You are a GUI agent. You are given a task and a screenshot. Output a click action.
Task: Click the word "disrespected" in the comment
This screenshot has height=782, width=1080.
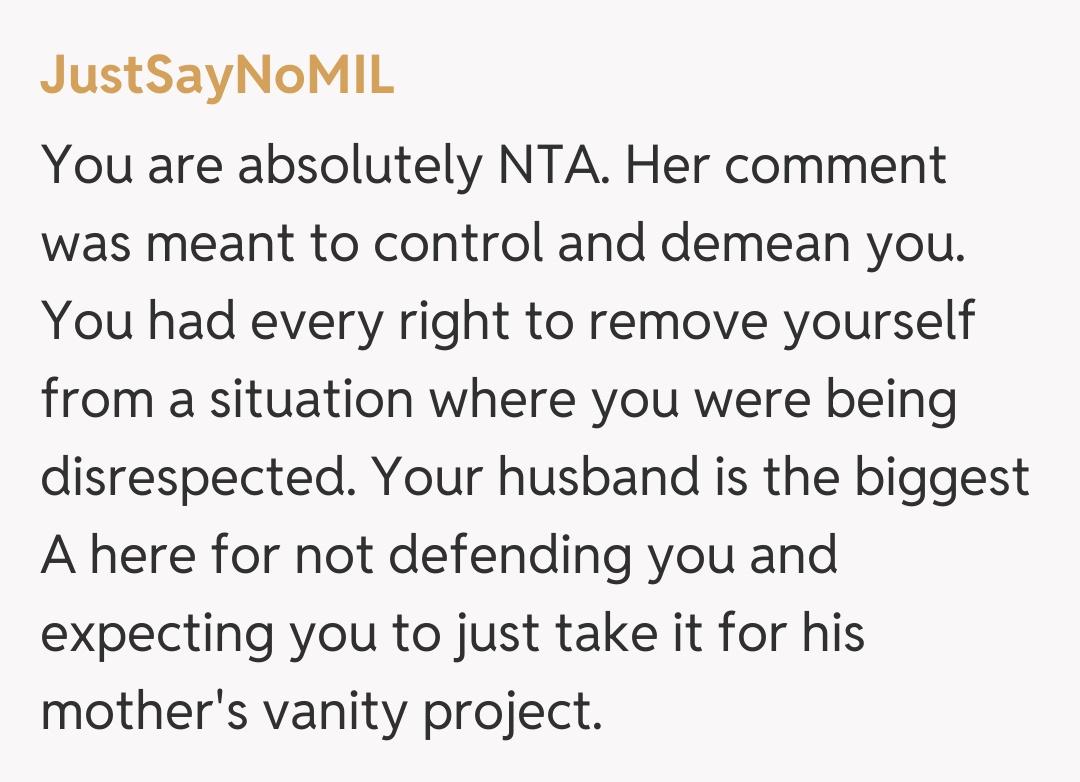tap(199, 478)
